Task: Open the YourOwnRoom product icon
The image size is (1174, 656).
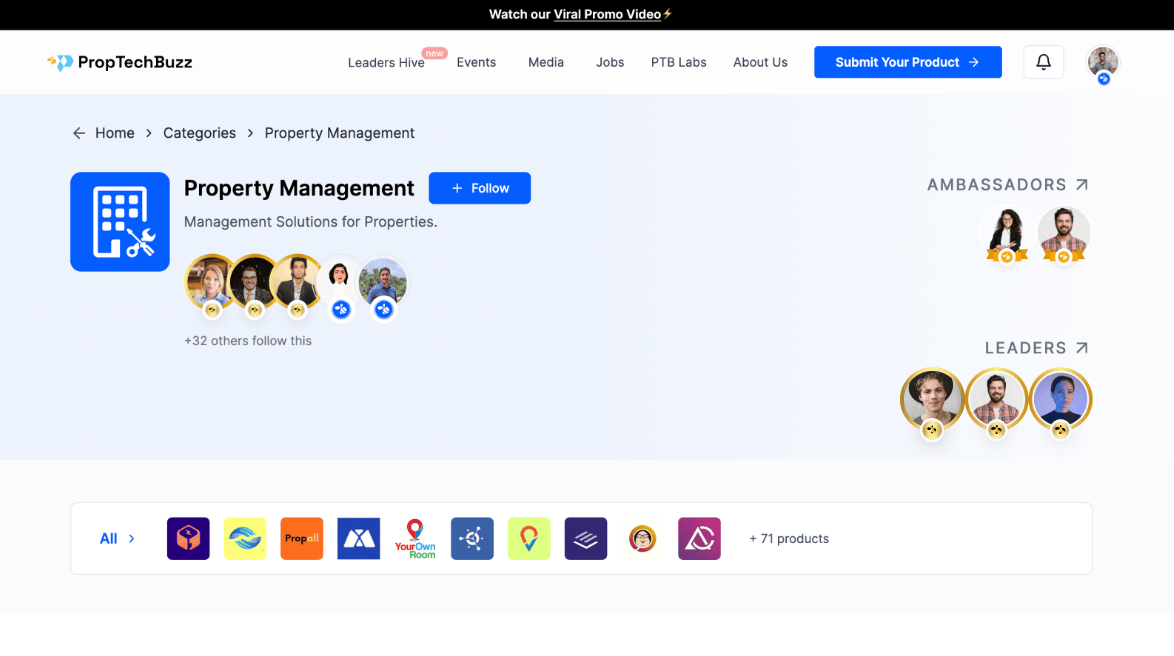Action: point(415,538)
